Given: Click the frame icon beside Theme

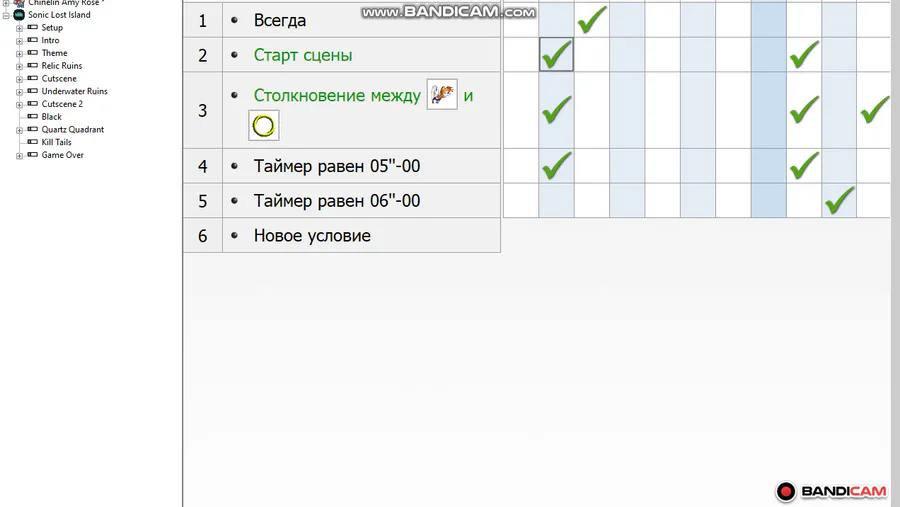Looking at the screenshot, I should pyautogui.click(x=33, y=53).
